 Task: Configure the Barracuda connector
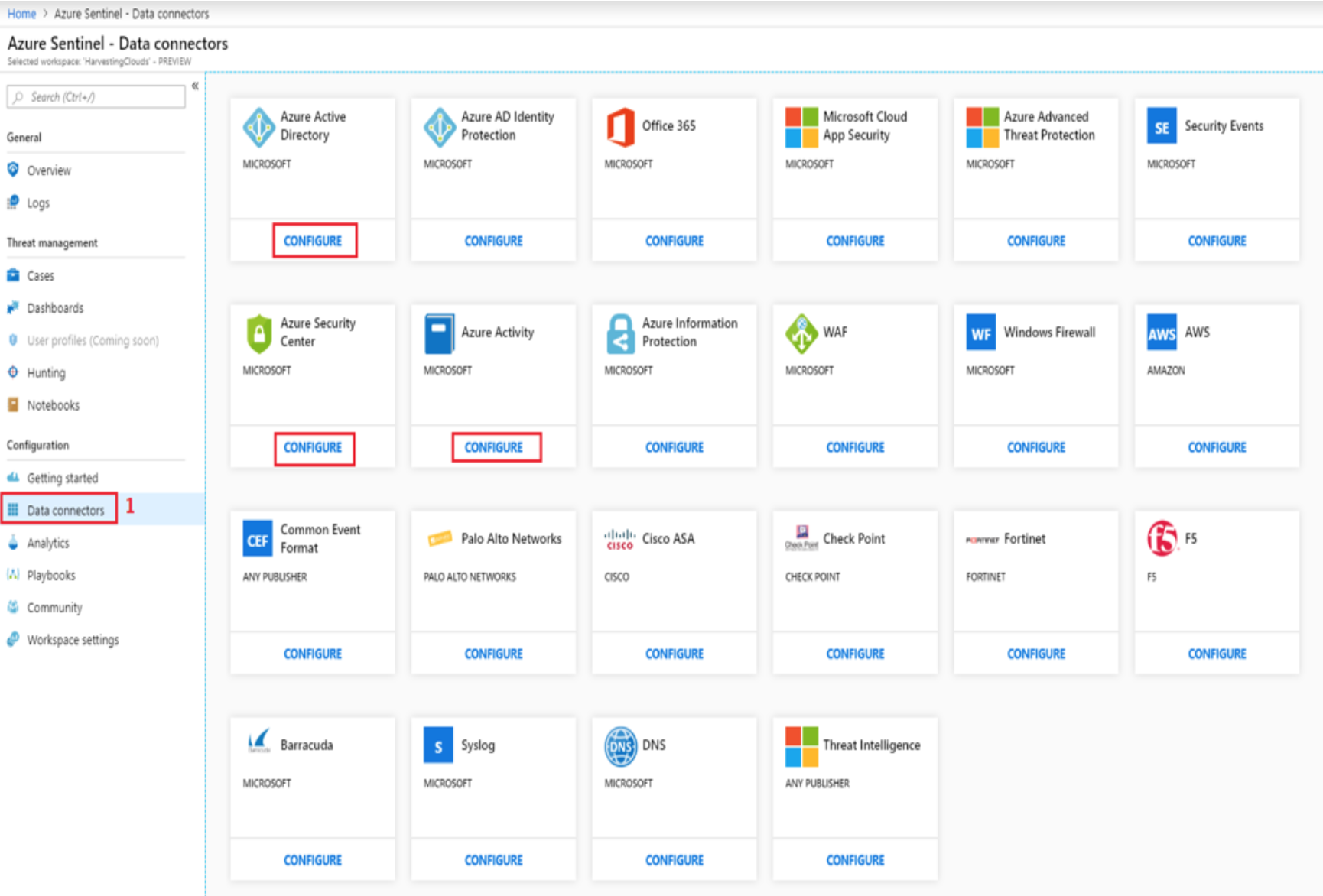coord(313,860)
